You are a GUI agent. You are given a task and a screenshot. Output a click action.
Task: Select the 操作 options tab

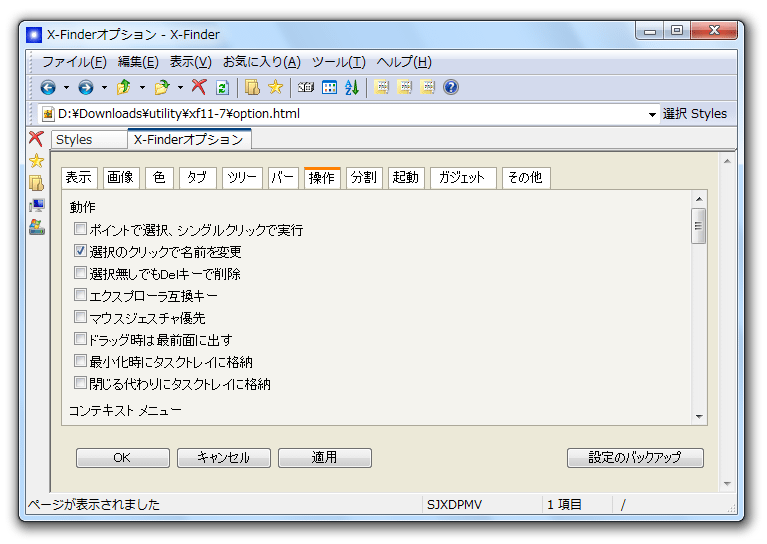coord(322,178)
